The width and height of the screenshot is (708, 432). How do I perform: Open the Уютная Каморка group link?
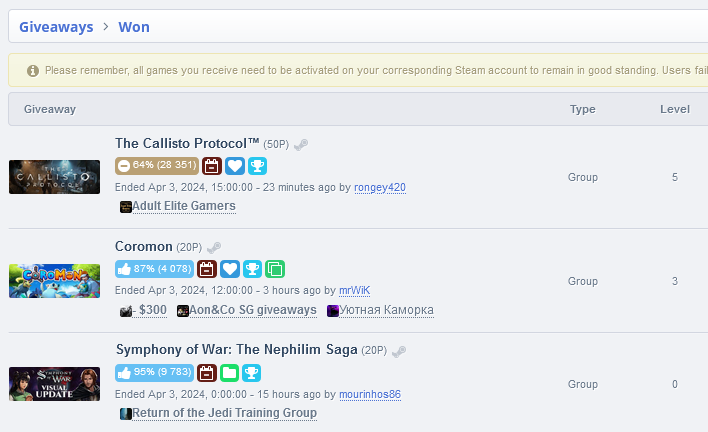tap(387, 310)
